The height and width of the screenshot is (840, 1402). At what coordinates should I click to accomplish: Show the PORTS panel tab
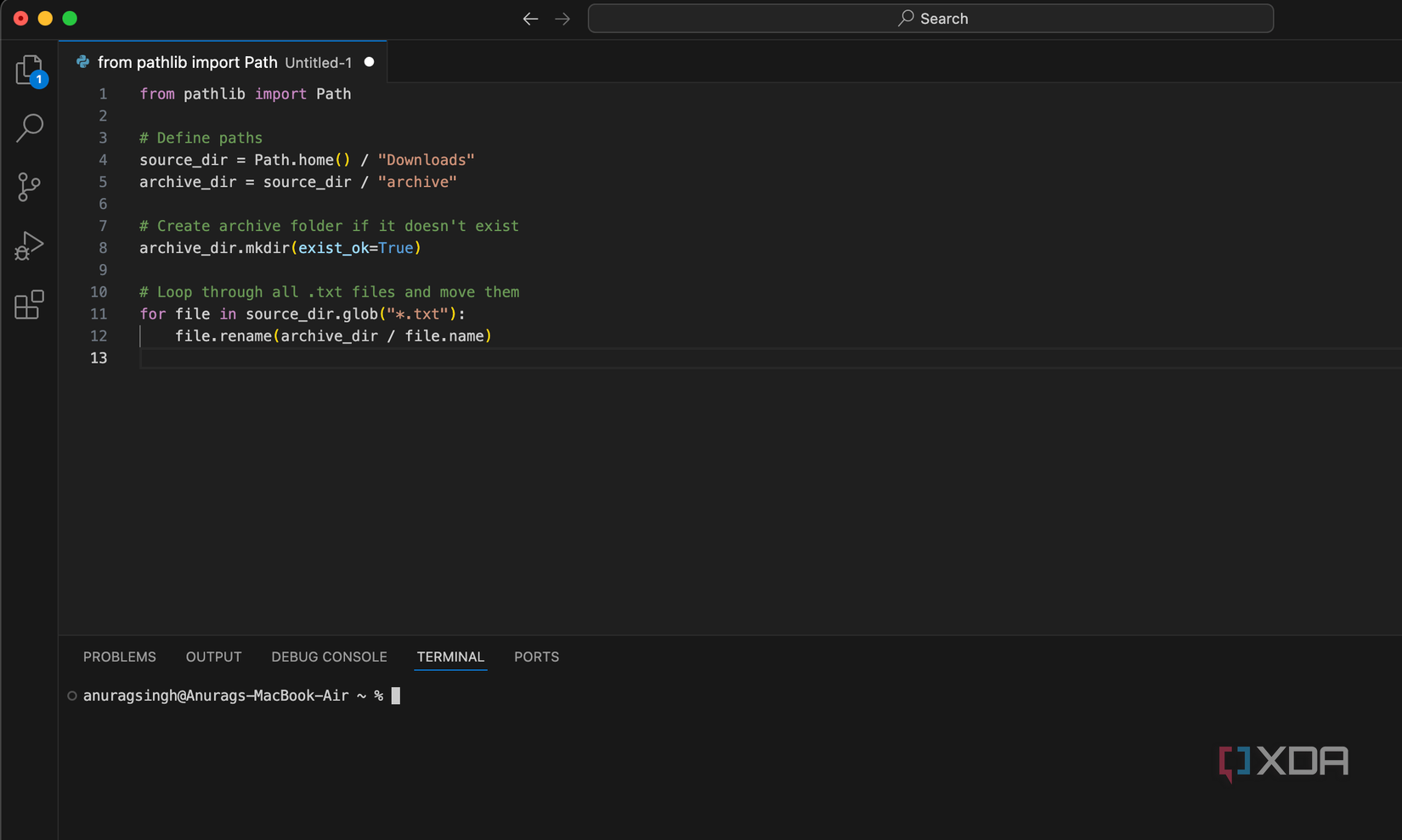coord(536,657)
